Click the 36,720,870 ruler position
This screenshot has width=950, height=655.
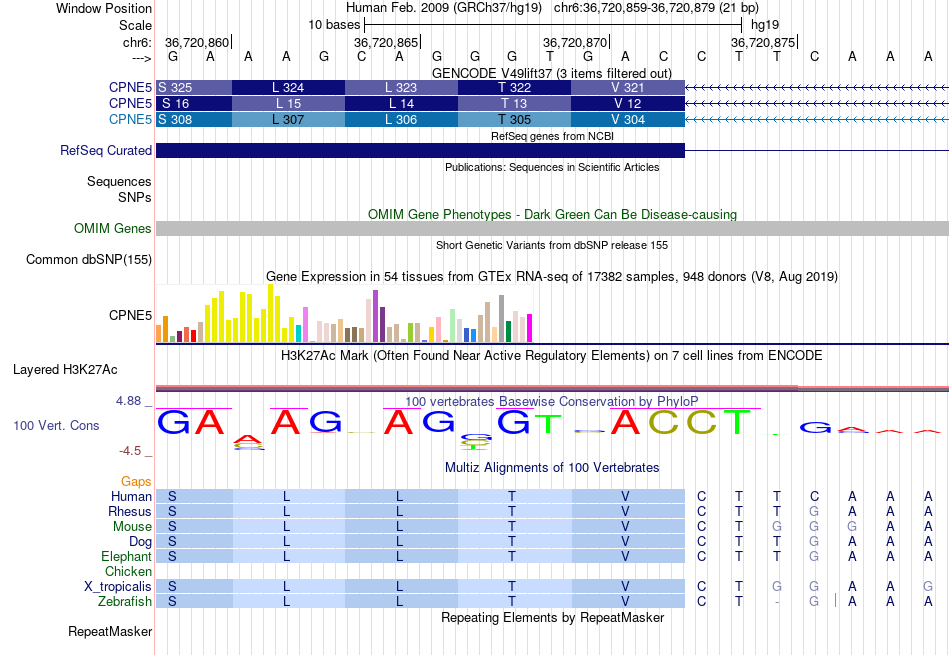click(x=575, y=42)
